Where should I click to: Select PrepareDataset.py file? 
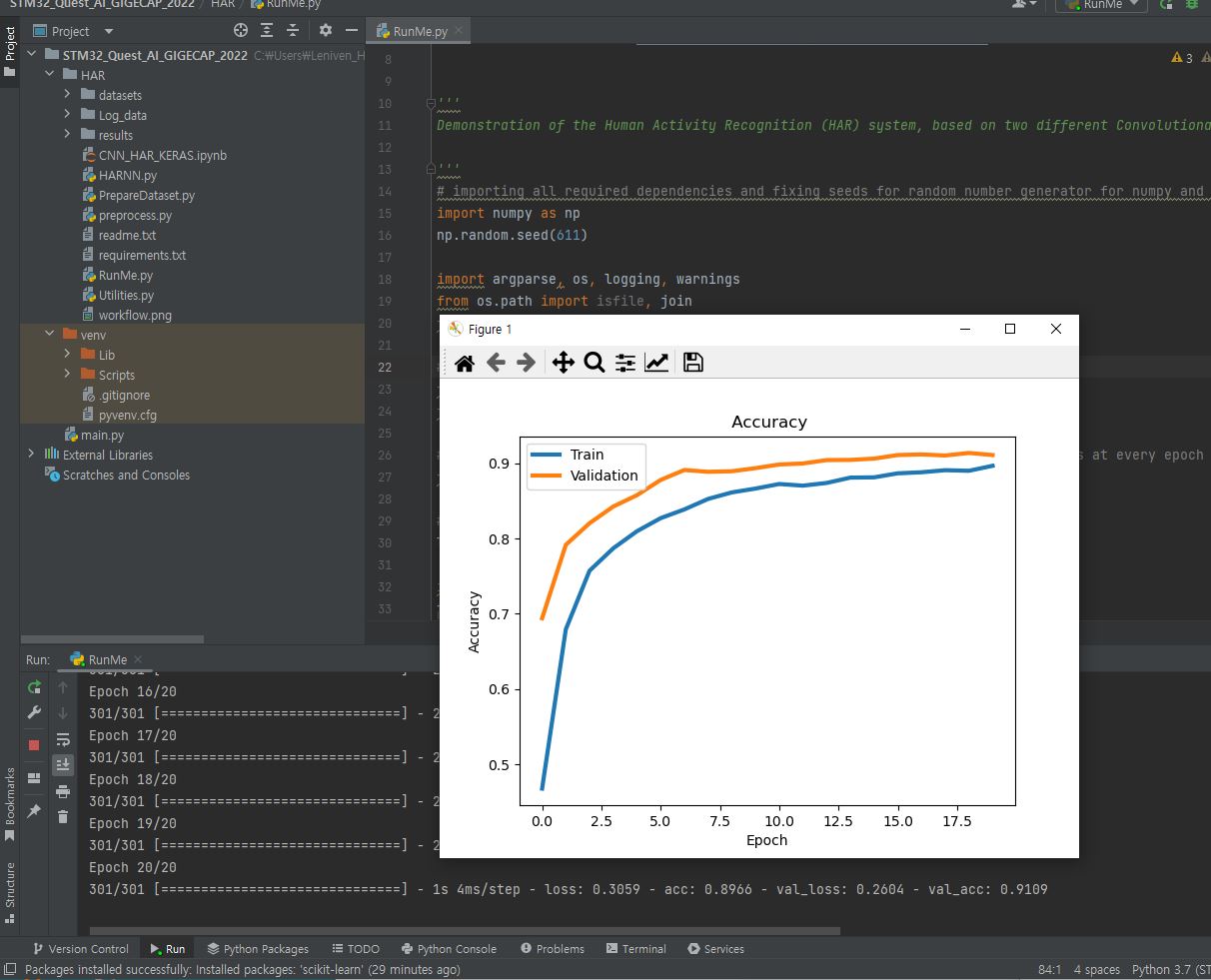138,195
